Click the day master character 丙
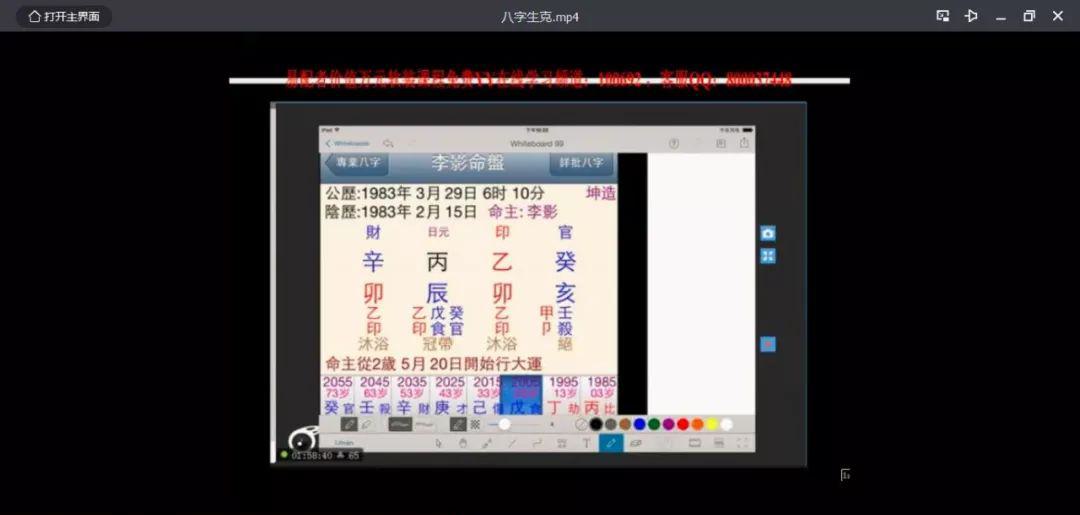Viewport: 1080px width, 515px height. tap(437, 262)
